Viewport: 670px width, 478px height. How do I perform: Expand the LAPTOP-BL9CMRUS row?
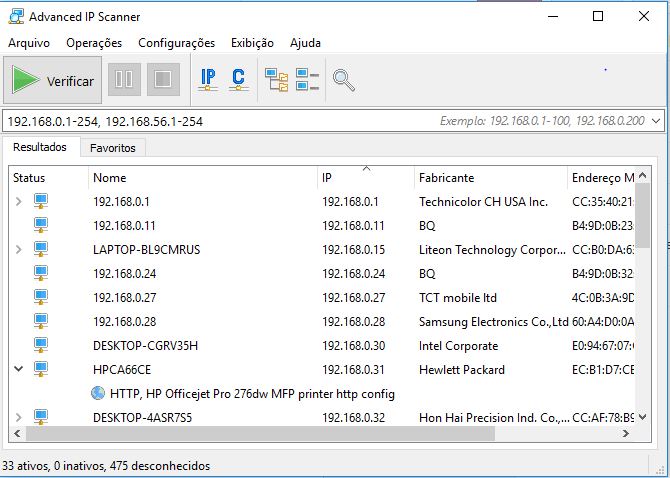[18, 249]
